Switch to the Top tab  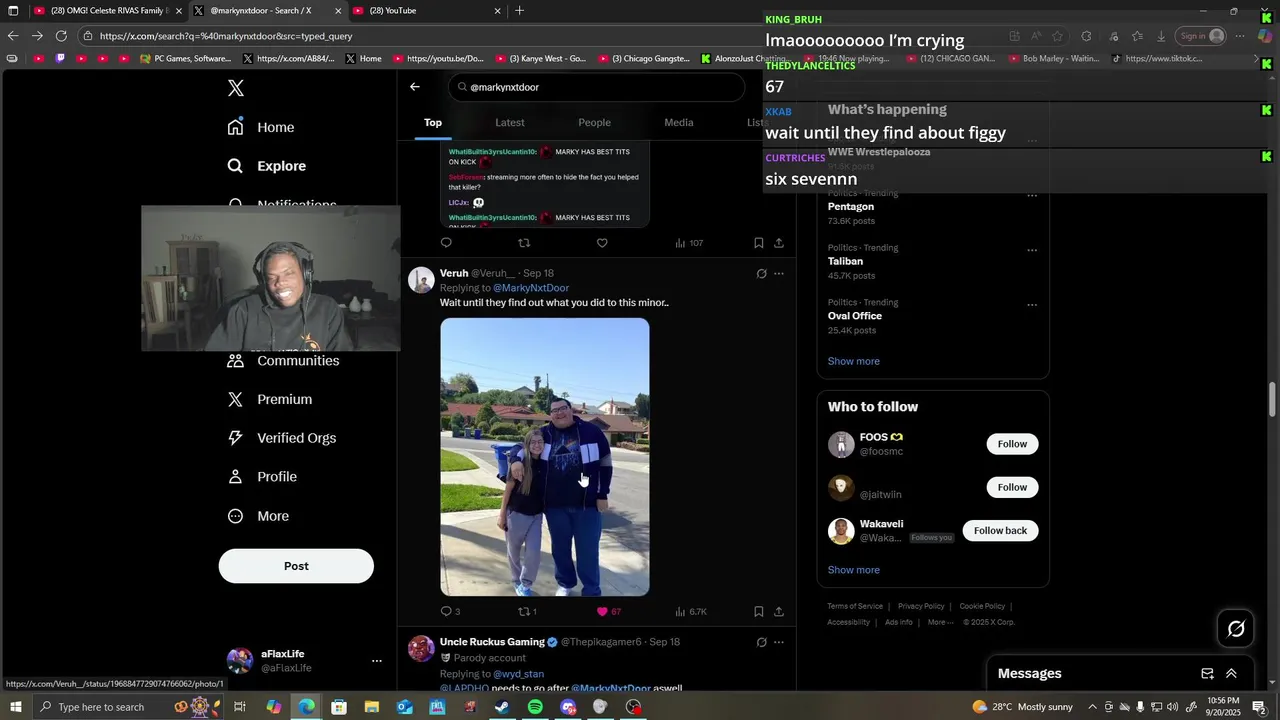pyautogui.click(x=433, y=122)
